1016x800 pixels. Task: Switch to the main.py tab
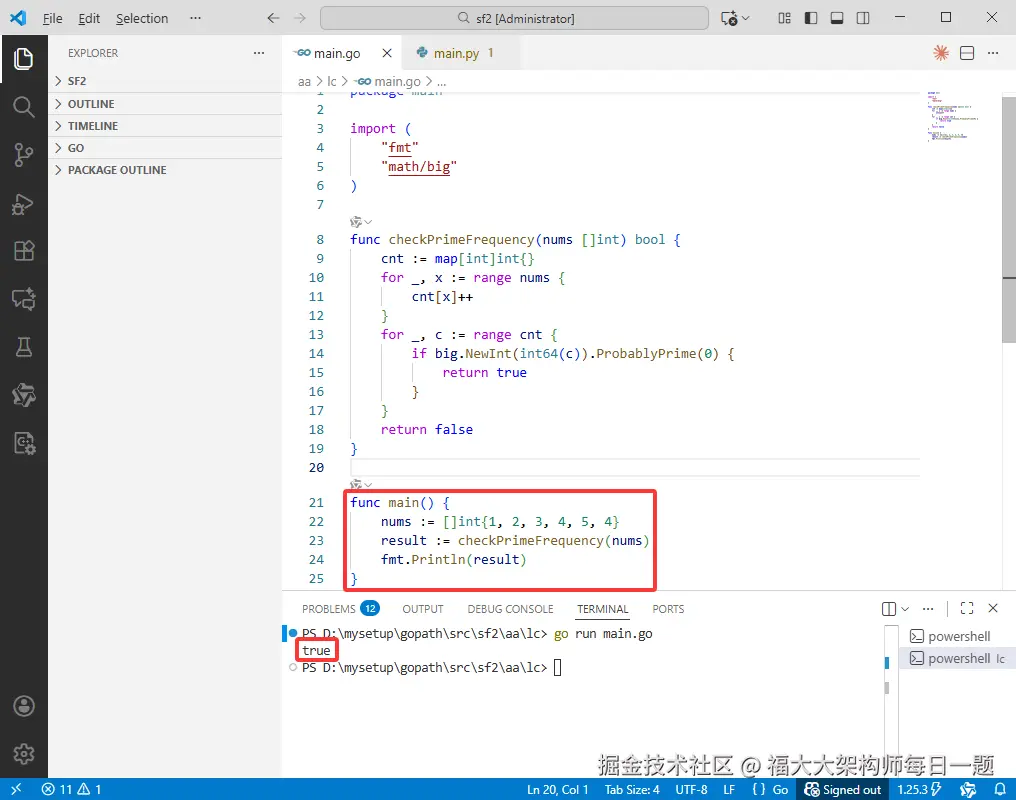click(x=456, y=53)
